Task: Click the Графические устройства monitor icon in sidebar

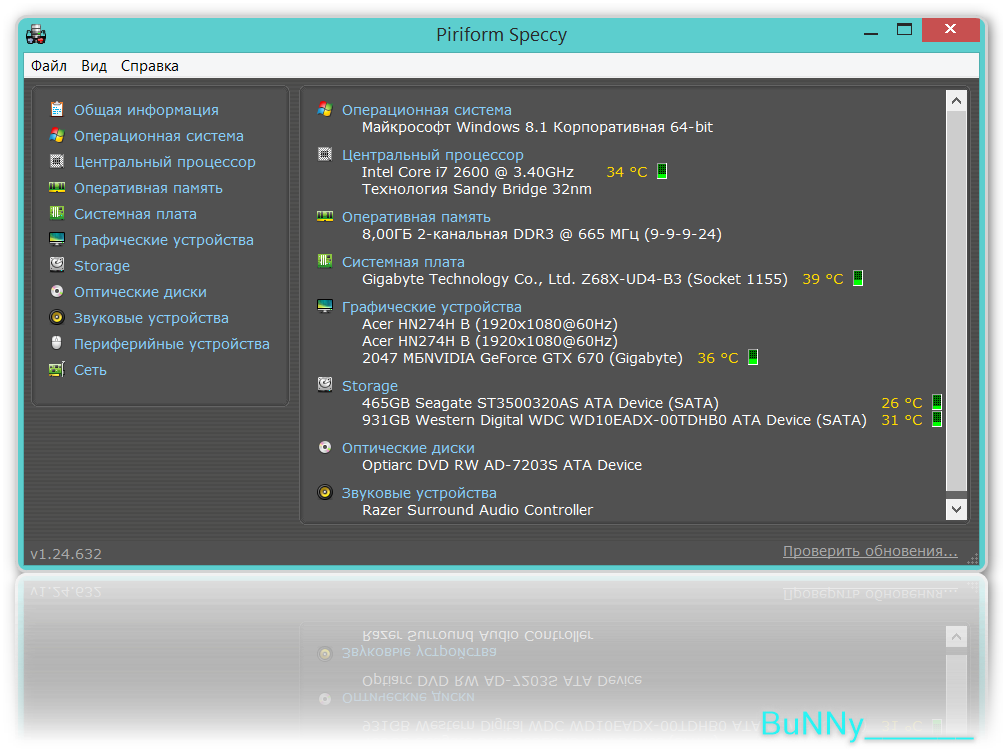Action: tap(57, 239)
